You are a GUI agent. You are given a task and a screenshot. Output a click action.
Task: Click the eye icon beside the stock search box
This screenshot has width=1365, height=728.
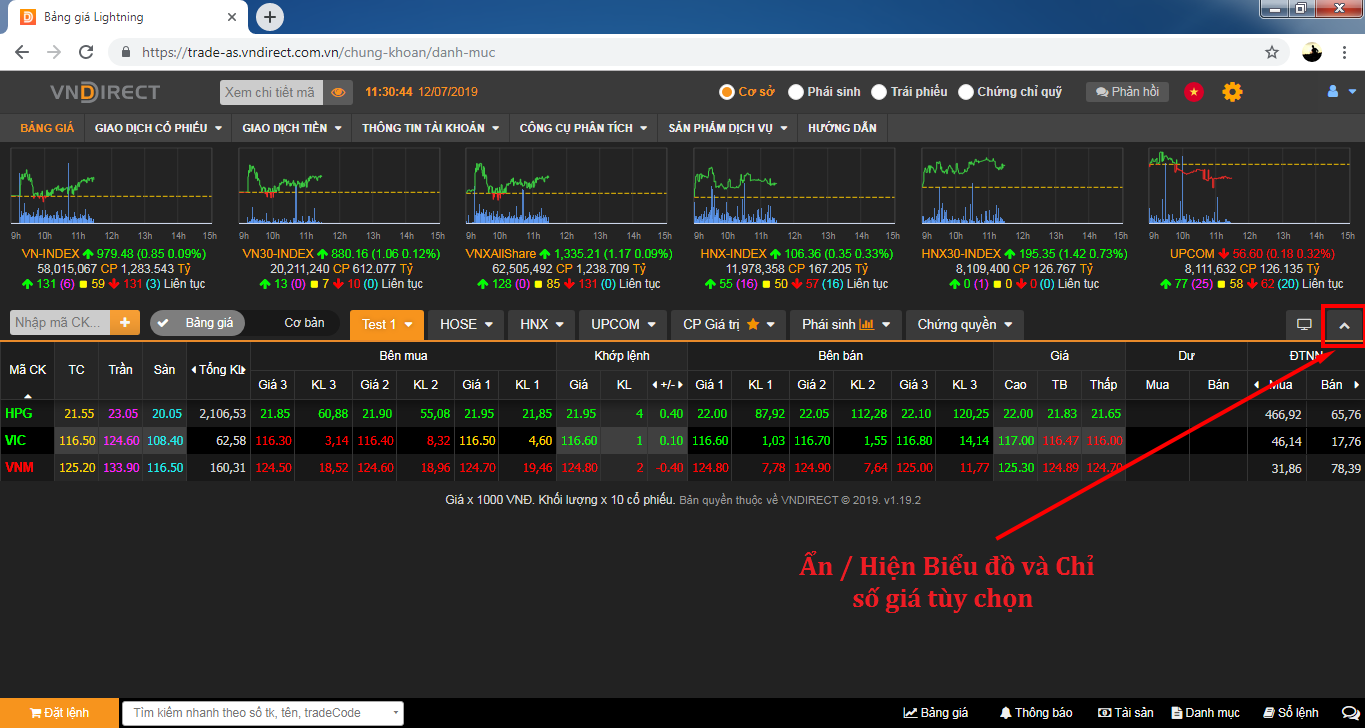pos(338,92)
